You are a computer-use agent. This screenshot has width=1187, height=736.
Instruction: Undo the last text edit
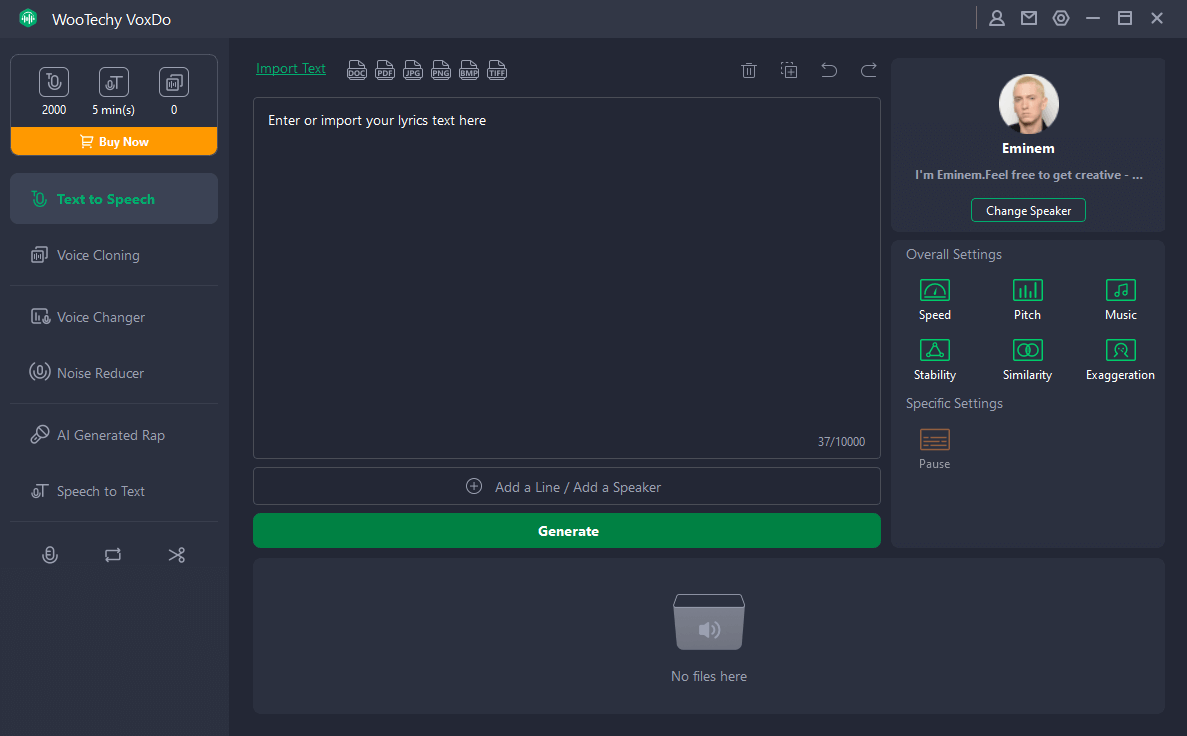tap(829, 70)
